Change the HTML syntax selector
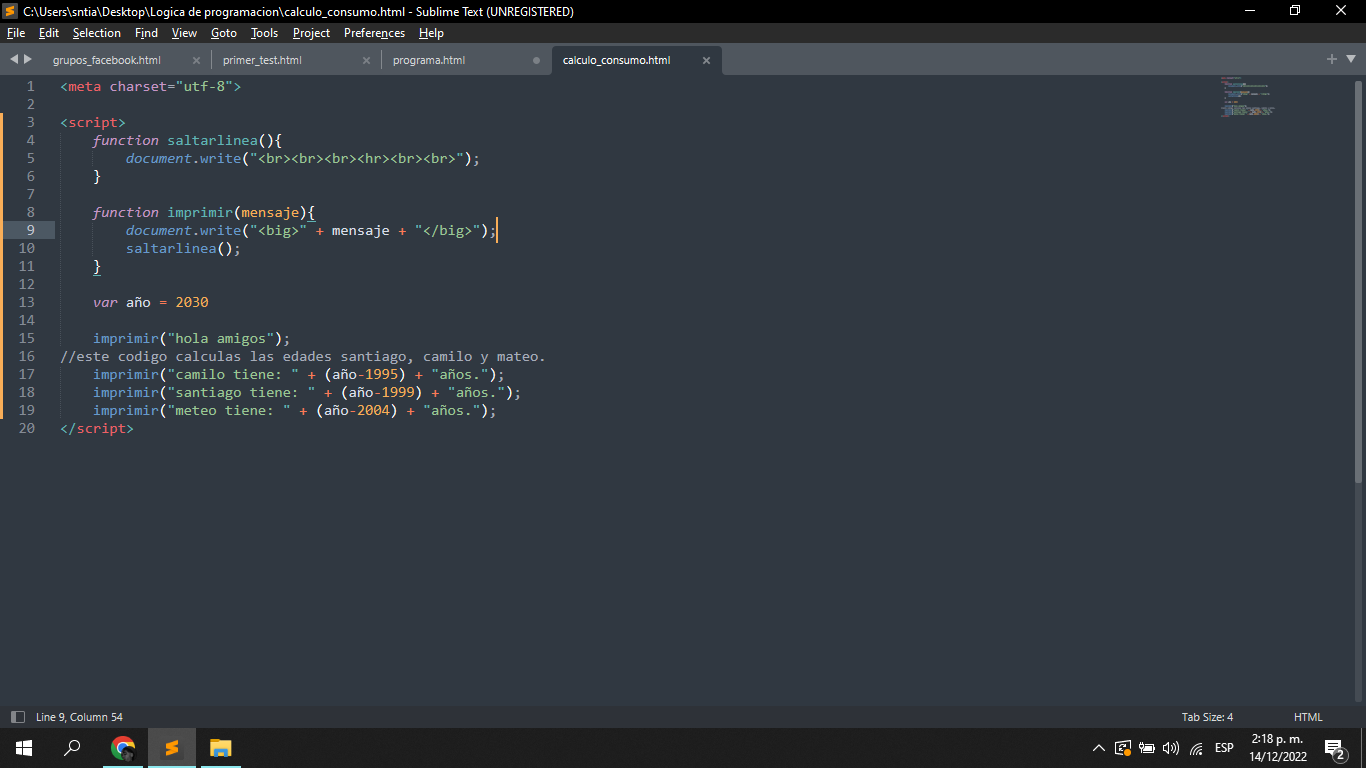 tap(1308, 717)
